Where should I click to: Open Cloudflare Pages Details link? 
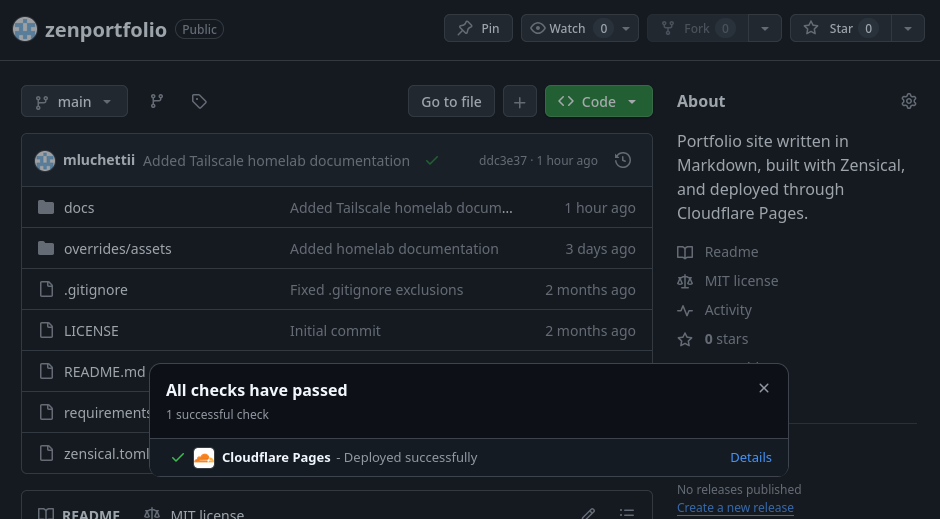pos(750,457)
